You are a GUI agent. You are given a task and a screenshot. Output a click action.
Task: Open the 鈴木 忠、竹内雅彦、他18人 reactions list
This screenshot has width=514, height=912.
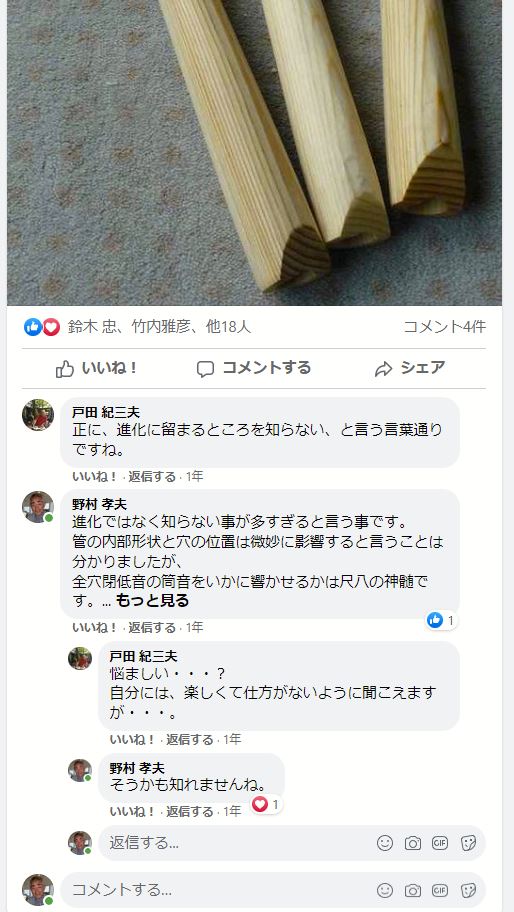[x=159, y=327]
